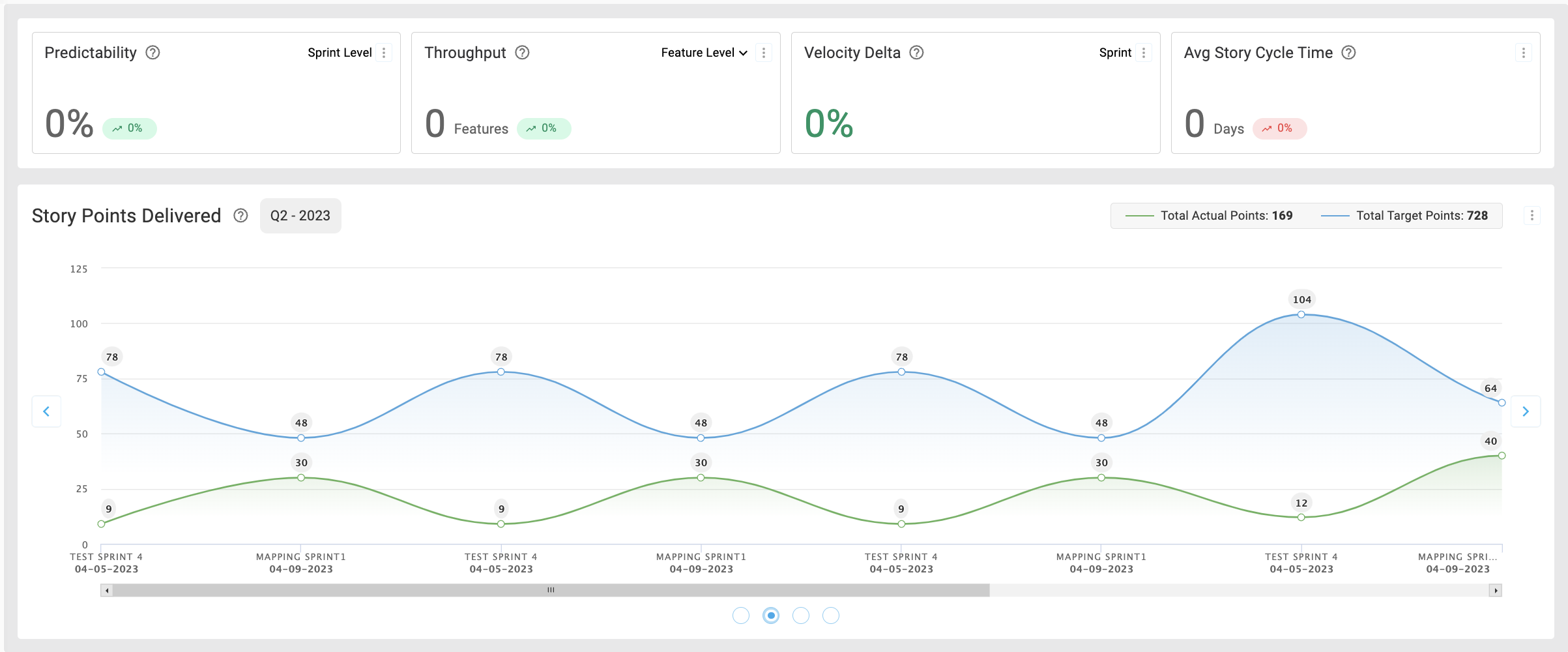Click the first 9 actual data point
Viewport: 1568px width, 652px height.
tap(101, 524)
